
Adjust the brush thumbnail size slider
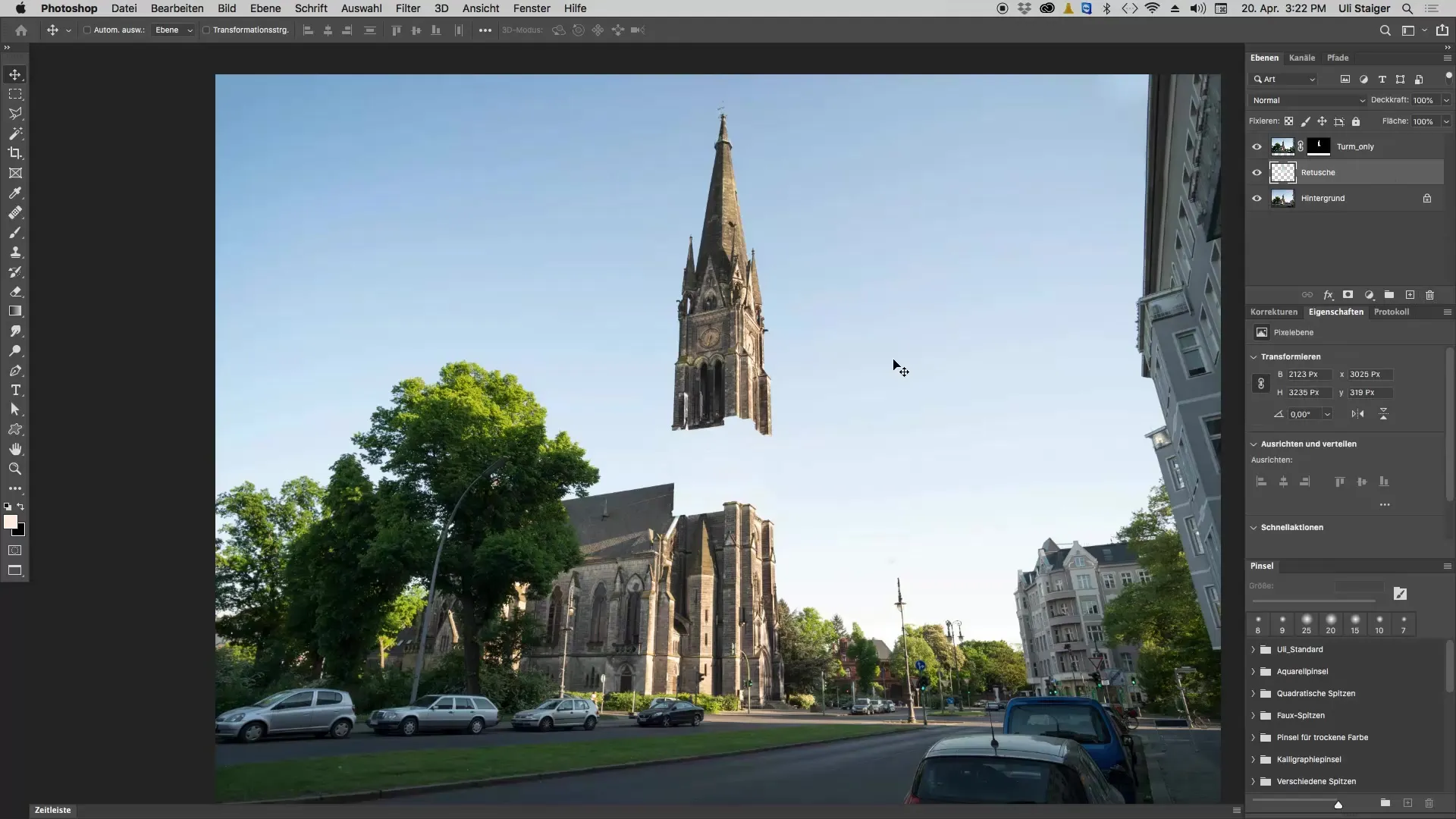pos(1338,805)
